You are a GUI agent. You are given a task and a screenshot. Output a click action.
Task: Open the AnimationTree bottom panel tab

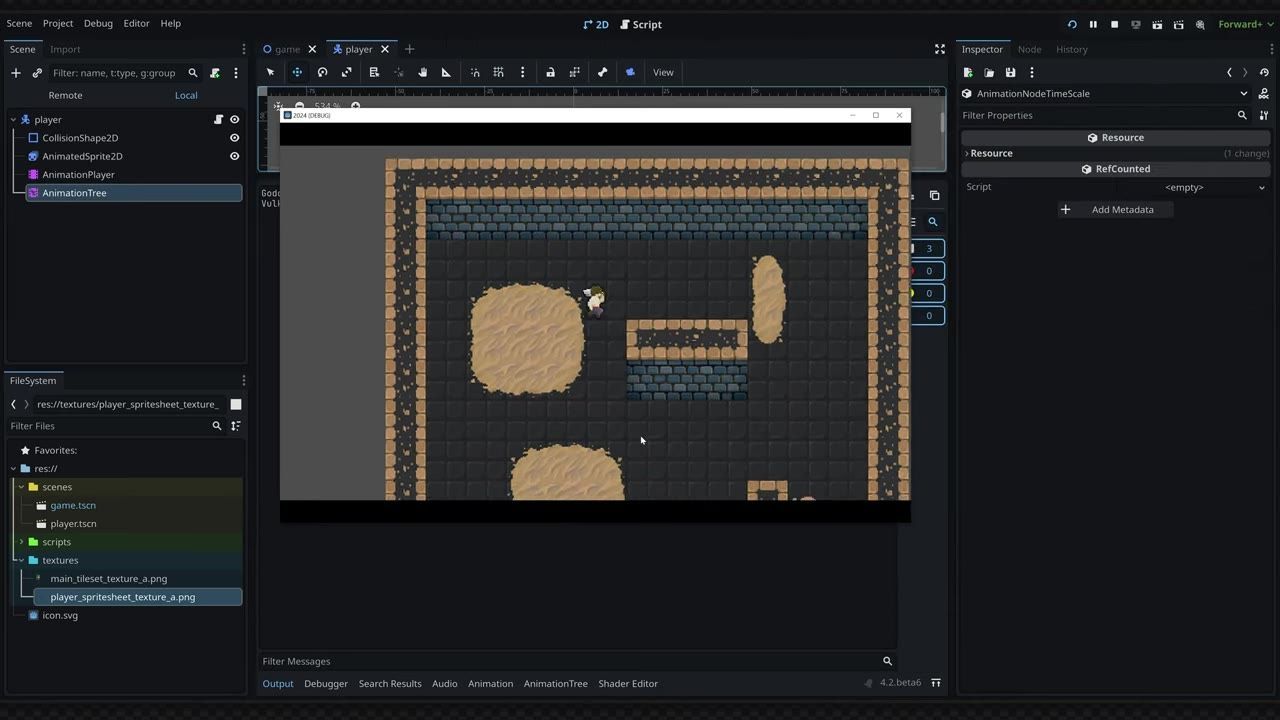[555, 683]
